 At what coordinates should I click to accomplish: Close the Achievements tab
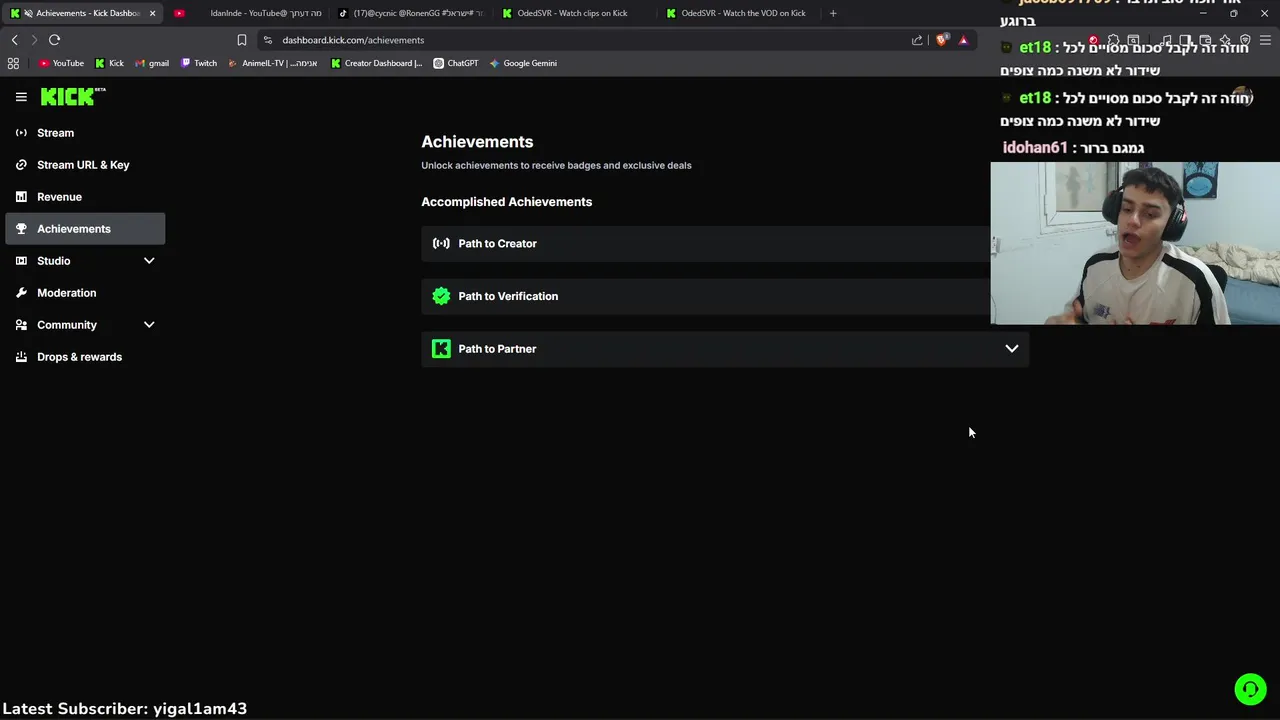152,13
